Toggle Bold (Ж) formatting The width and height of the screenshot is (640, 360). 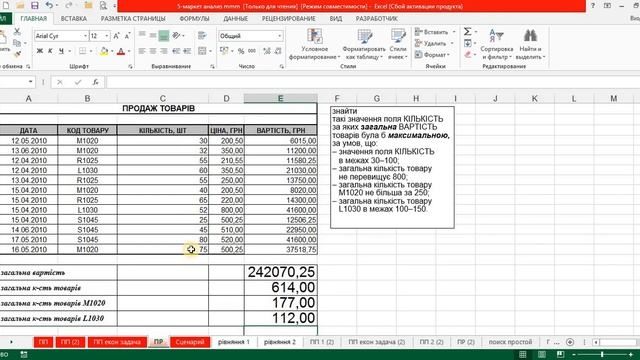pyautogui.click(x=40, y=51)
